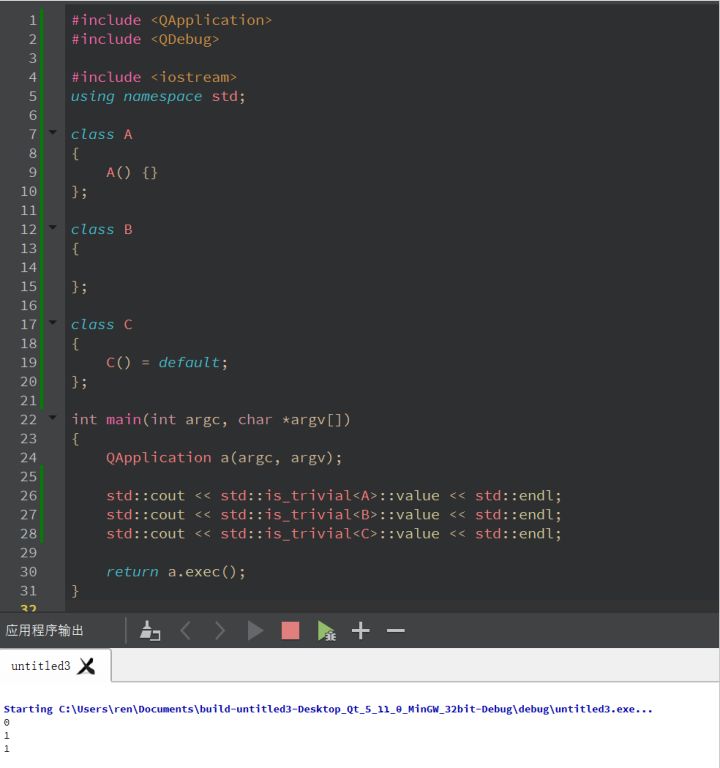
Task: Click 'QApplication a(argc, argv);' line
Action: pyautogui.click(x=224, y=457)
